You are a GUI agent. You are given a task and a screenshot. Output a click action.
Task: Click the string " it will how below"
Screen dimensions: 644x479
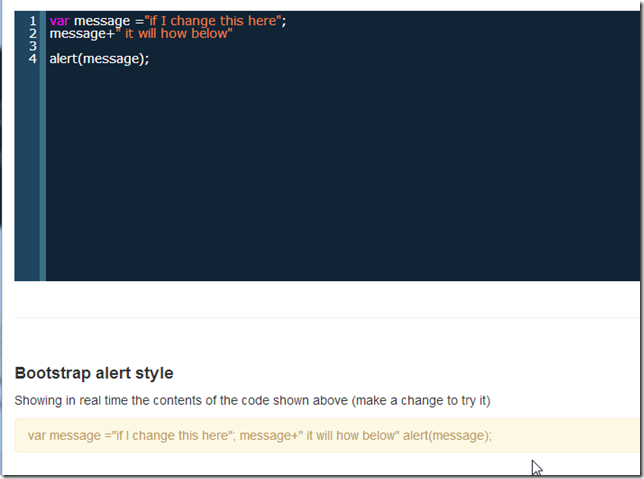point(174,33)
